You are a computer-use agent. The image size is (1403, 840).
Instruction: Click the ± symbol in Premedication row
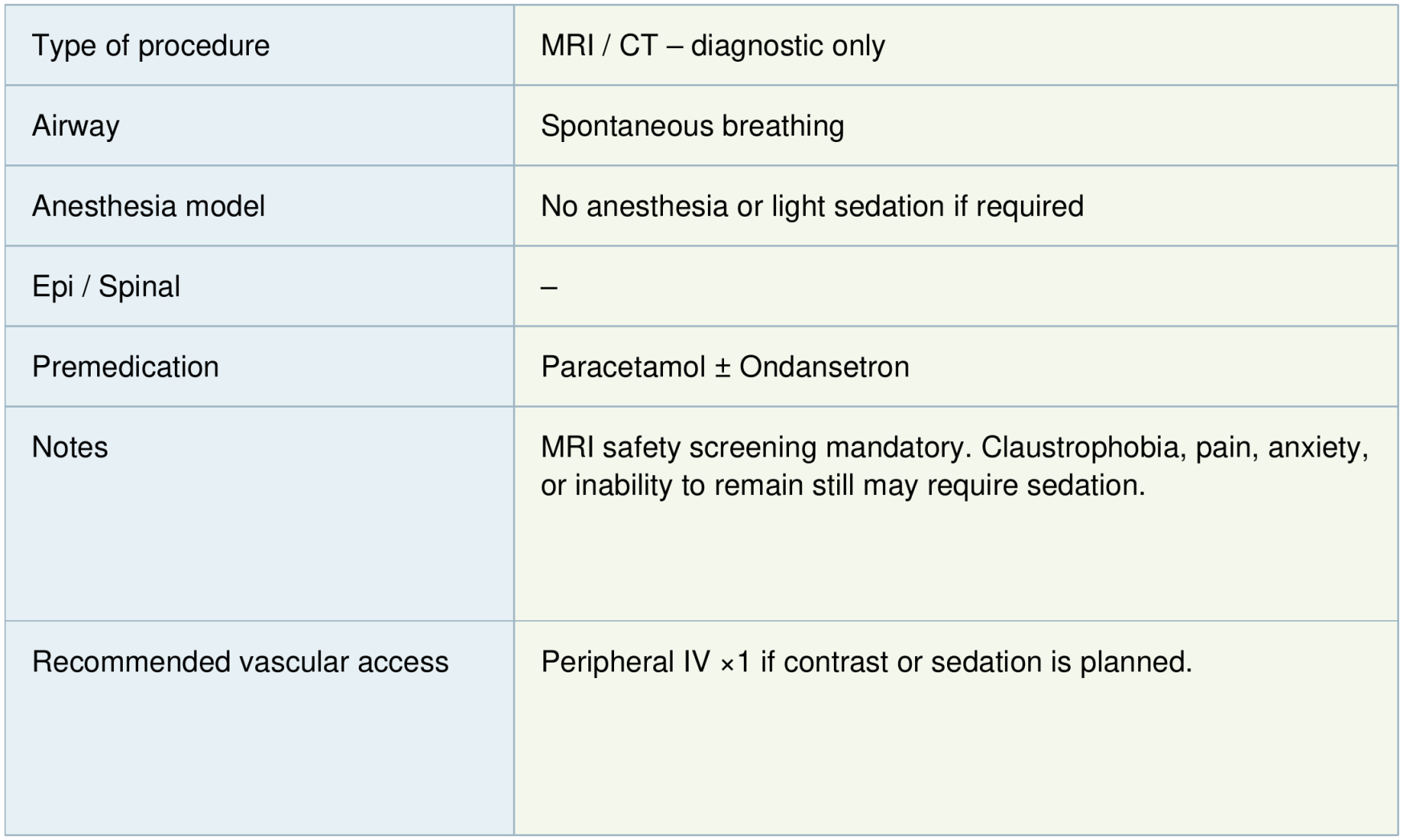click(722, 367)
